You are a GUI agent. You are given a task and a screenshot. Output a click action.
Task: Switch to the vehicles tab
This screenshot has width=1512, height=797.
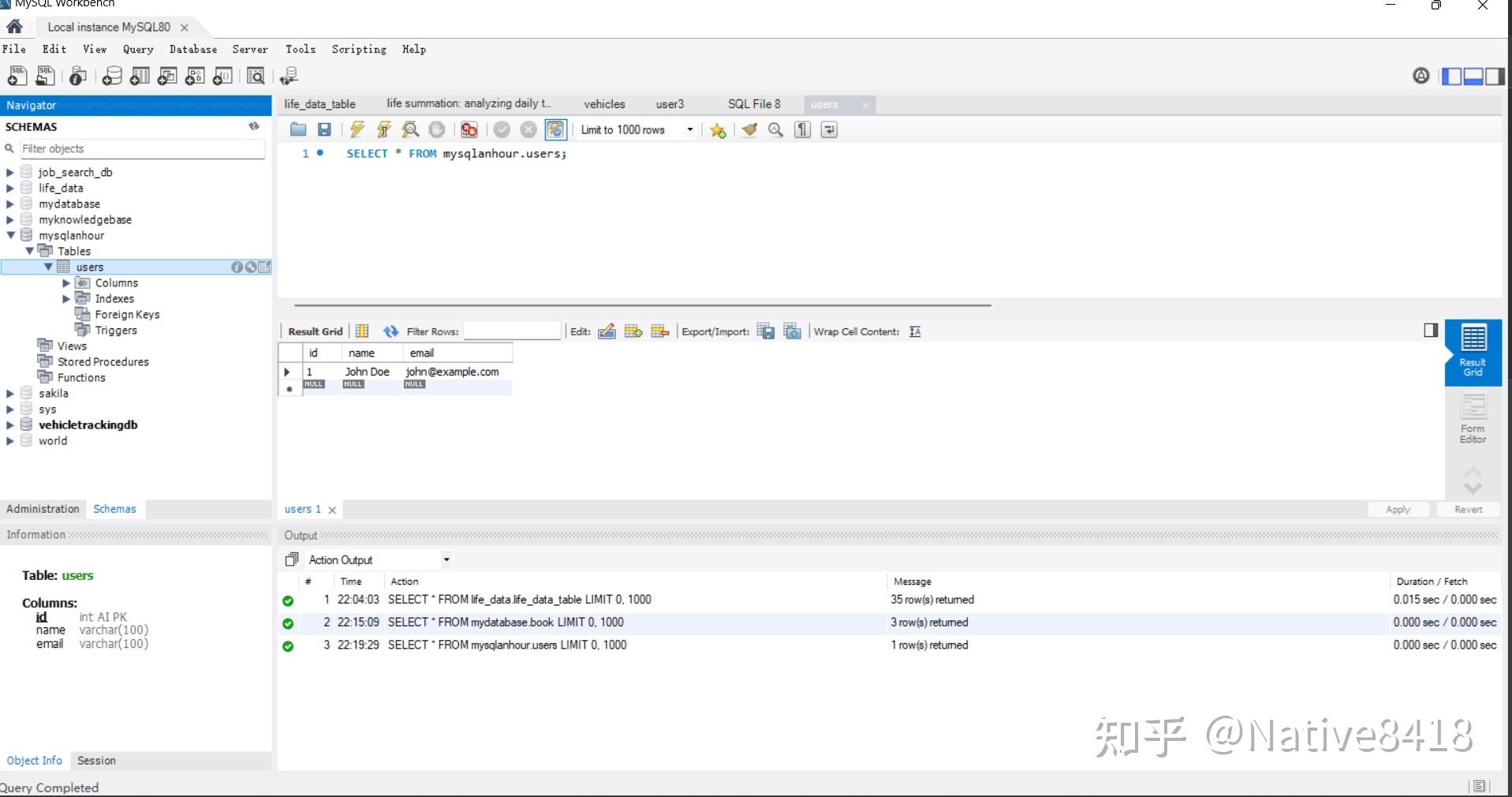[604, 103]
